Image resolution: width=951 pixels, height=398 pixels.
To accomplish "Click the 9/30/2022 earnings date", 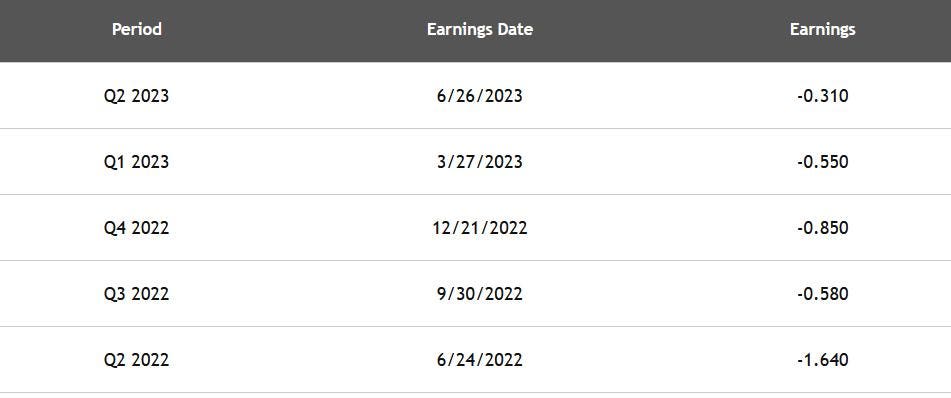I will coord(480,294).
